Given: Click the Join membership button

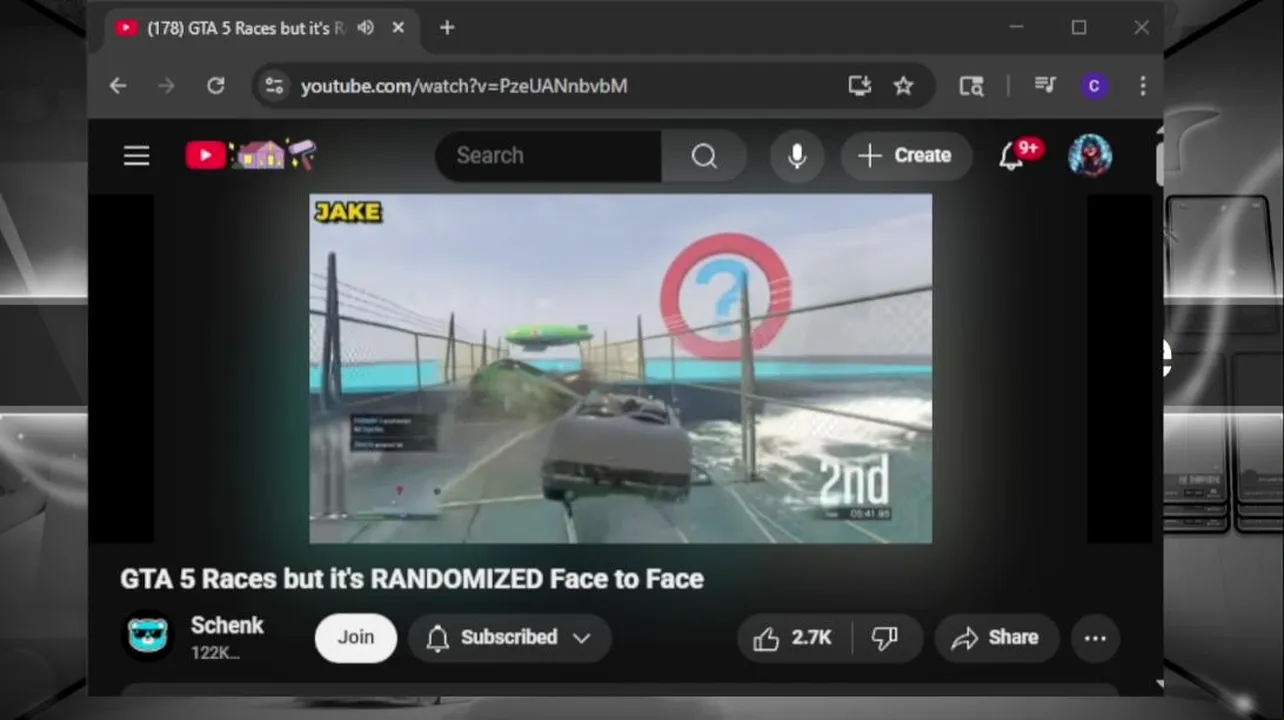Looking at the screenshot, I should pos(356,638).
